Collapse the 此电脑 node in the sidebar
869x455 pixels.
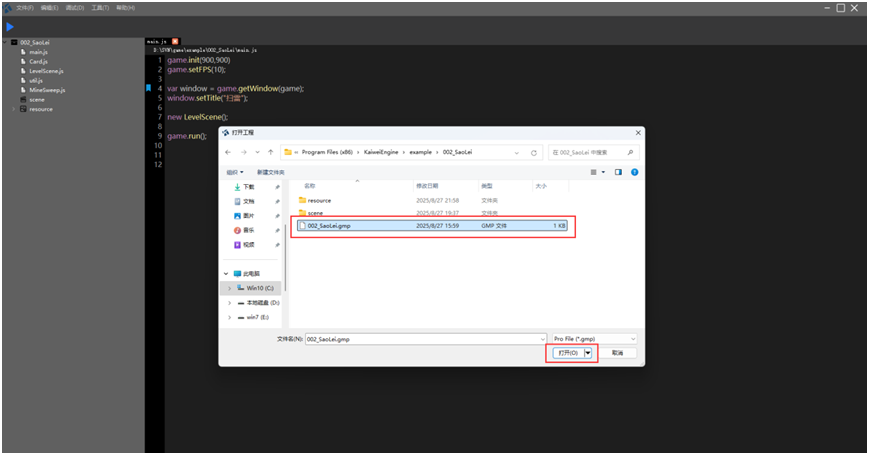coord(226,274)
